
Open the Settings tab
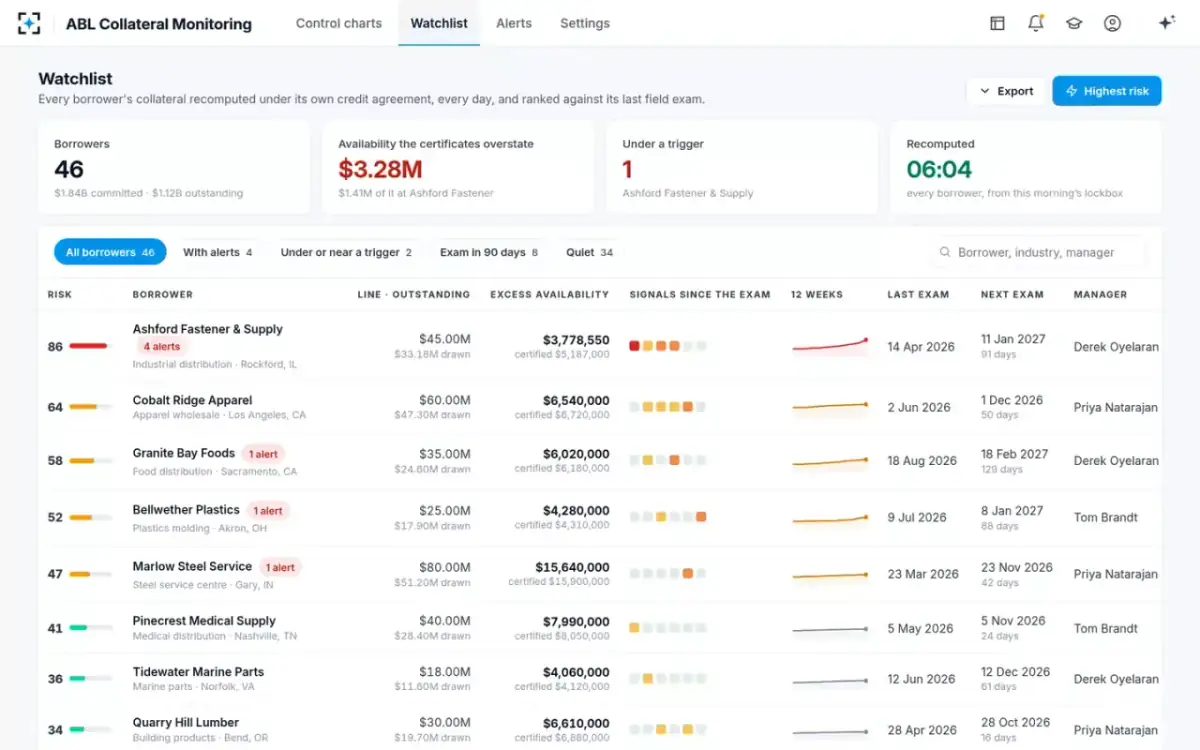[x=585, y=23]
